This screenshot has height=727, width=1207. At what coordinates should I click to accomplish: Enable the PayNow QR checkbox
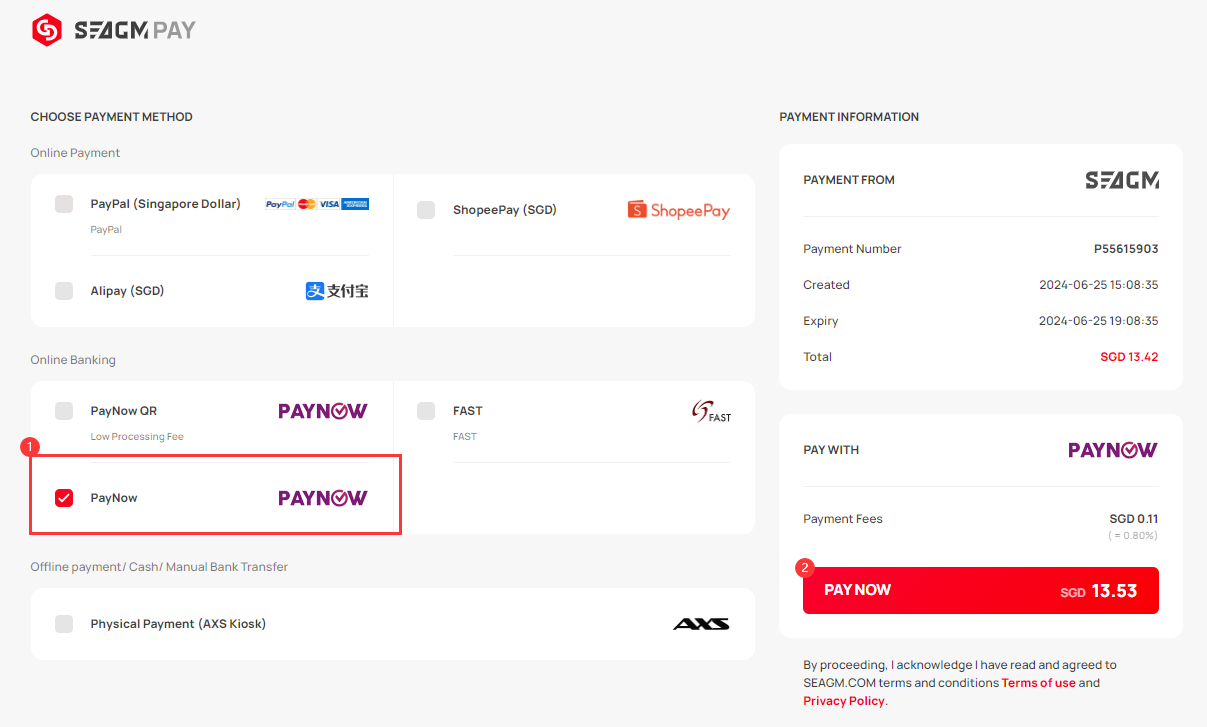(x=64, y=411)
